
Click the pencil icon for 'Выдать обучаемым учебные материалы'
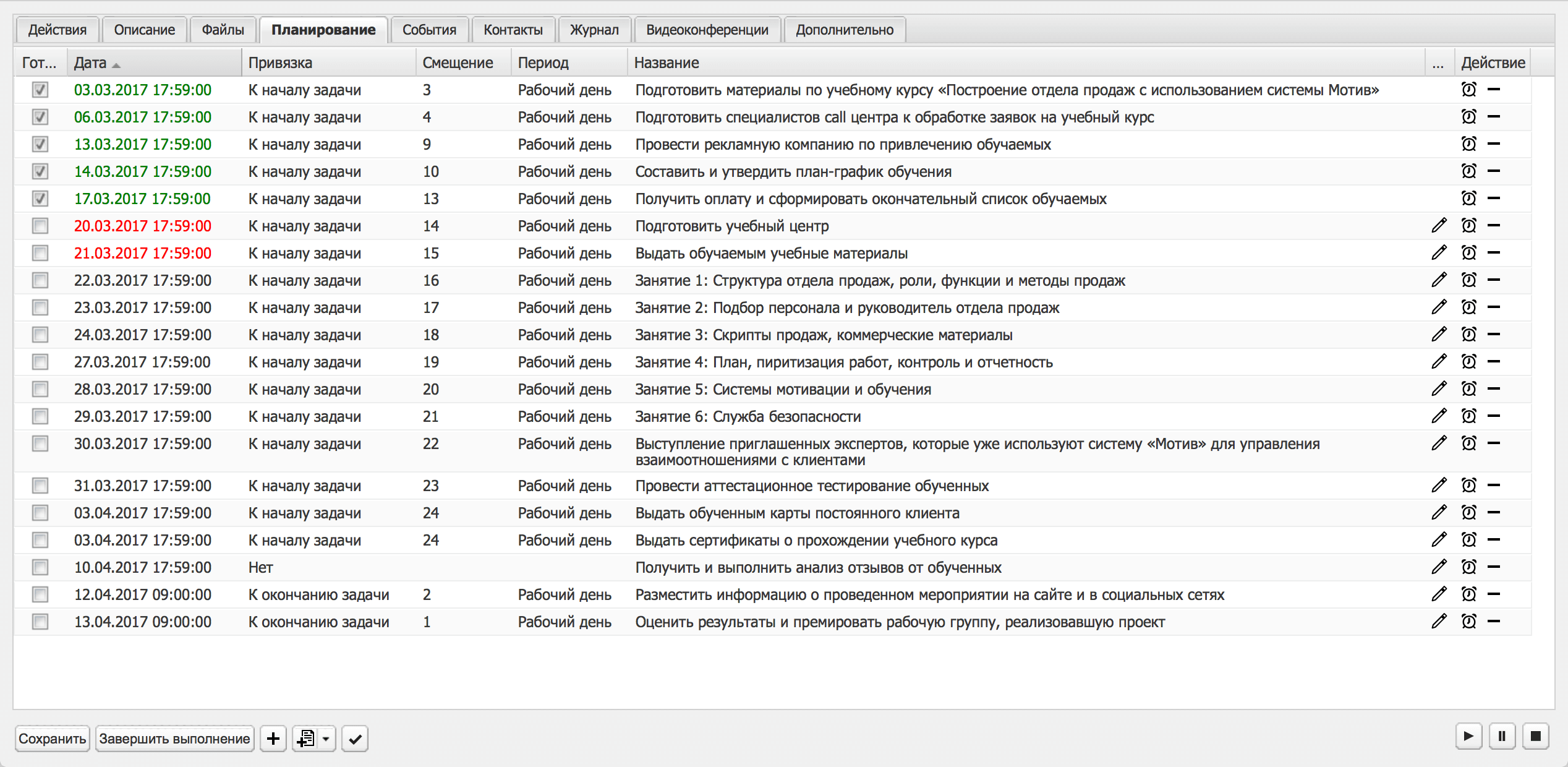coord(1439,253)
